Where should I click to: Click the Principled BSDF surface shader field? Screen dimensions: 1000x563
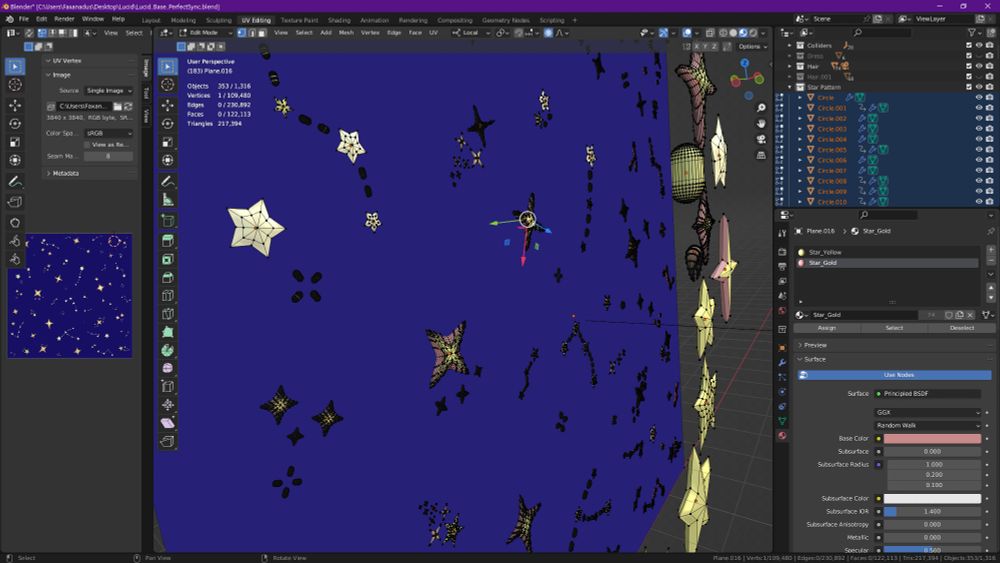(x=928, y=394)
